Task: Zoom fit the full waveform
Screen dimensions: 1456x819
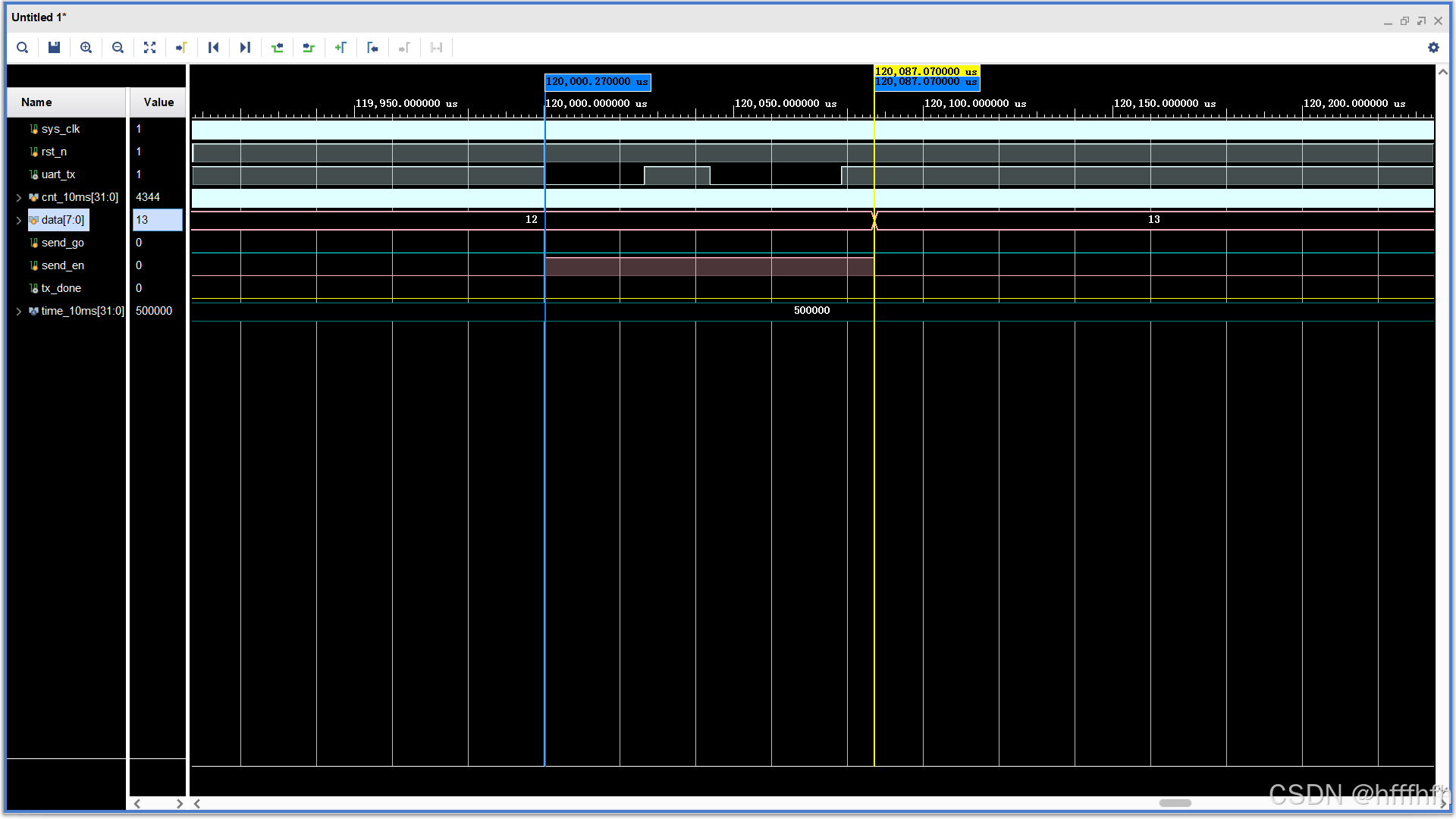Action: click(149, 48)
